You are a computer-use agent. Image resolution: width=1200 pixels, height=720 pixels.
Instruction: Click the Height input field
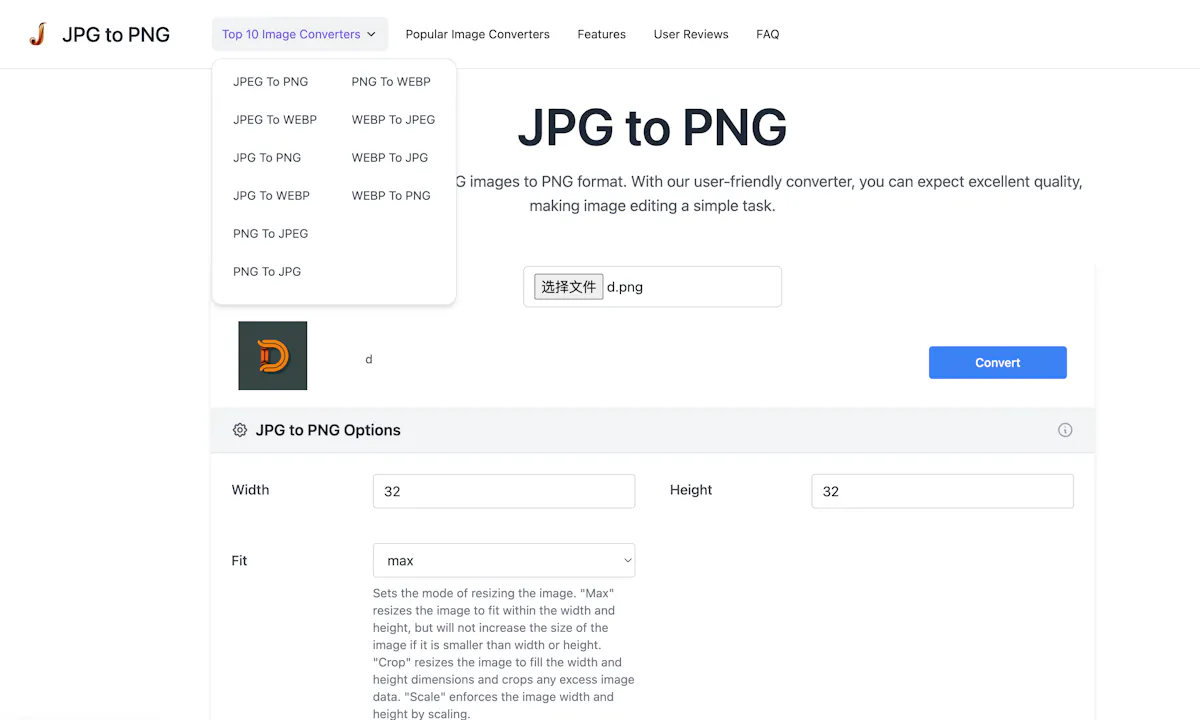(942, 491)
